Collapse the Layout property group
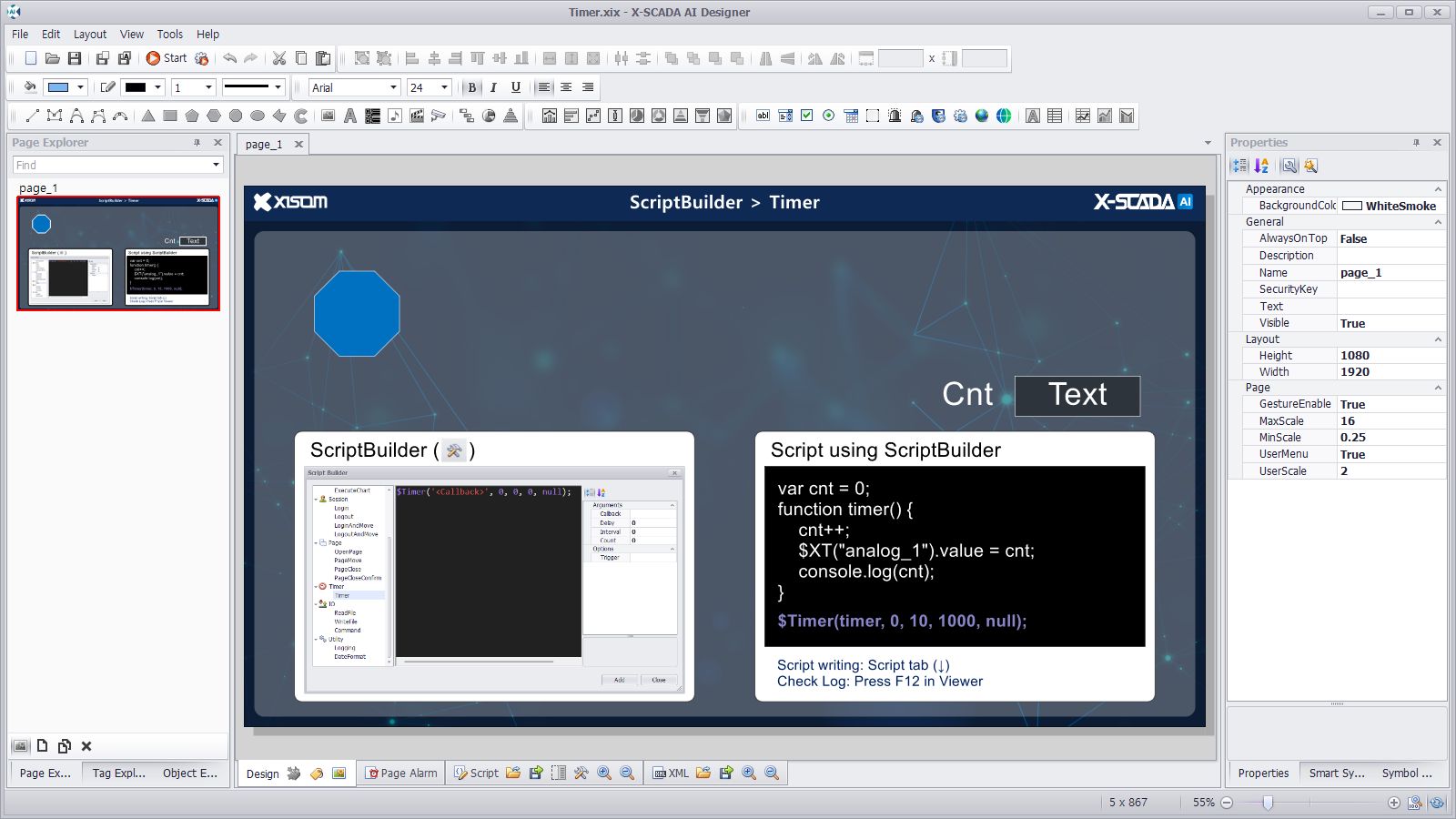Screen dimensions: 1456x819 tap(1438, 339)
